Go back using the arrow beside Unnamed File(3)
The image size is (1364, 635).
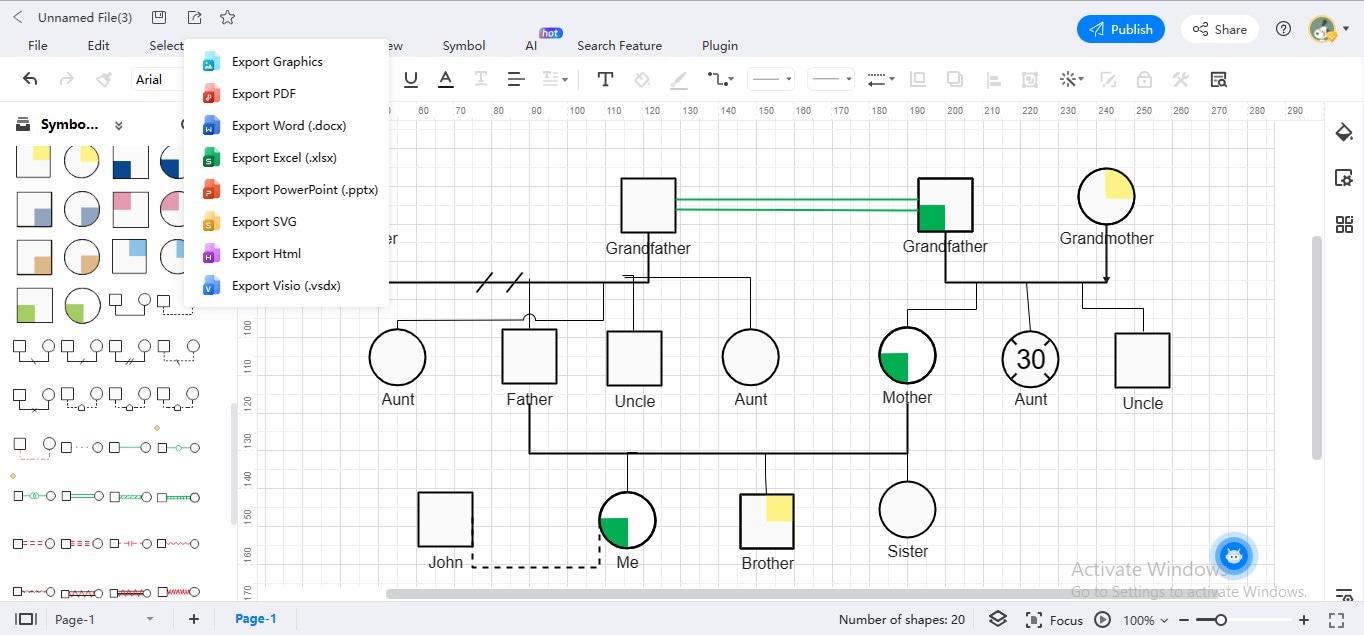pyautogui.click(x=17, y=17)
